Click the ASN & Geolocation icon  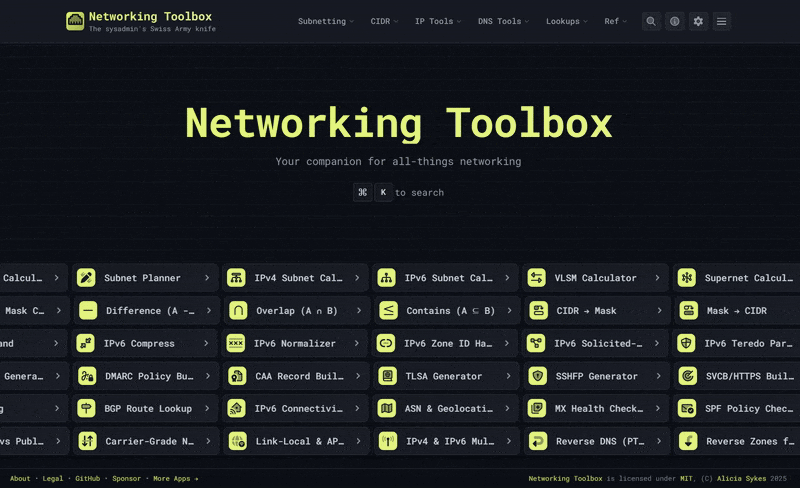386,408
